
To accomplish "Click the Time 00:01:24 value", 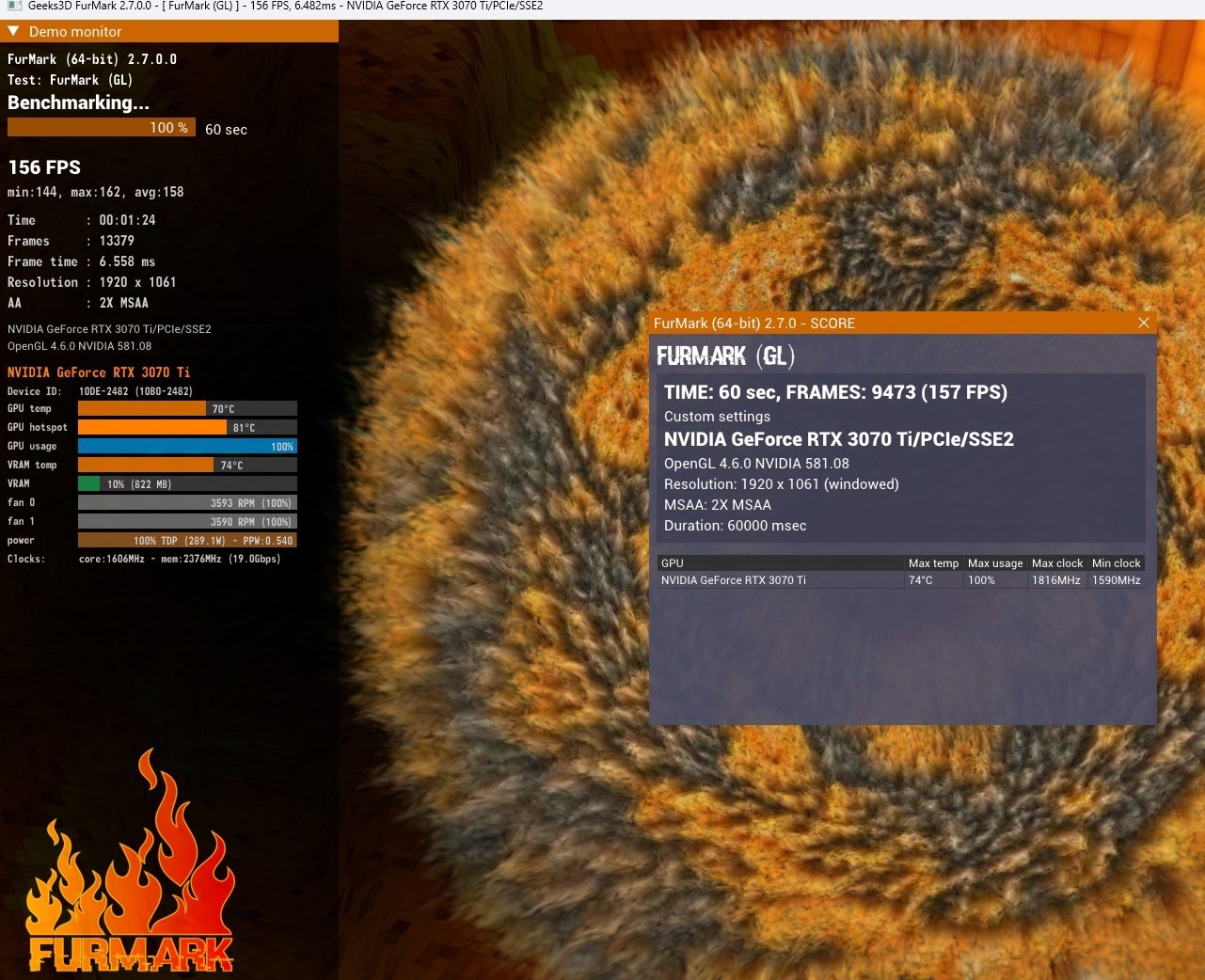I will pyautogui.click(x=127, y=220).
